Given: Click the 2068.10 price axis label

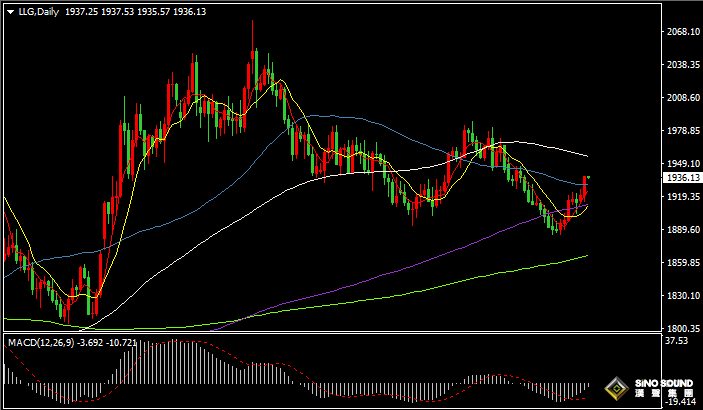Looking at the screenshot, I should 680,32.
